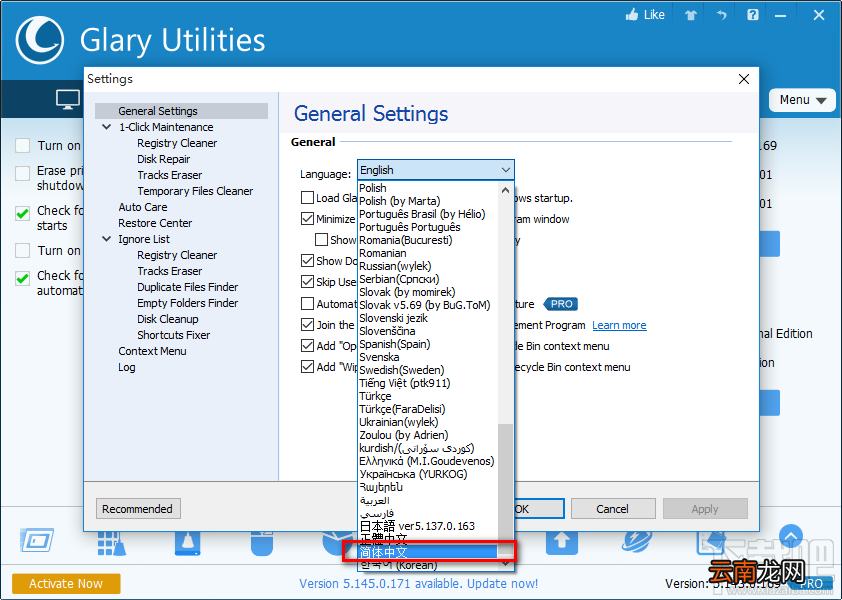This screenshot has height=600, width=842.
Task: Open the help question mark icon
Action: pyautogui.click(x=753, y=15)
